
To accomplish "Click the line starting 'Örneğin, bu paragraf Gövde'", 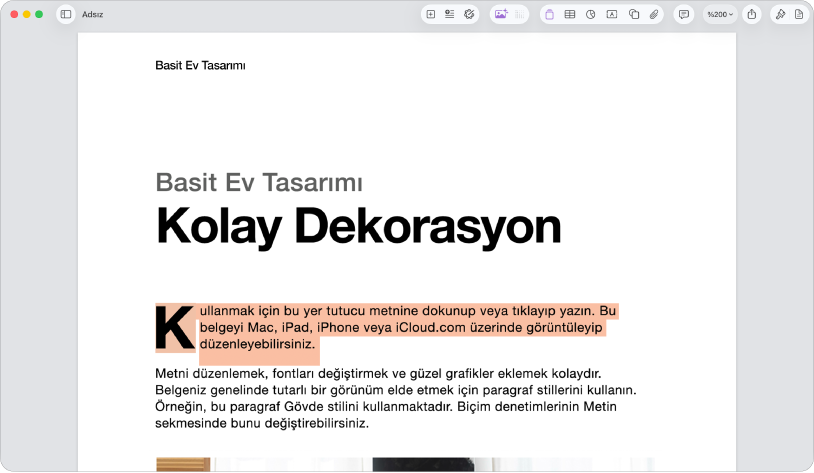I will [386, 407].
